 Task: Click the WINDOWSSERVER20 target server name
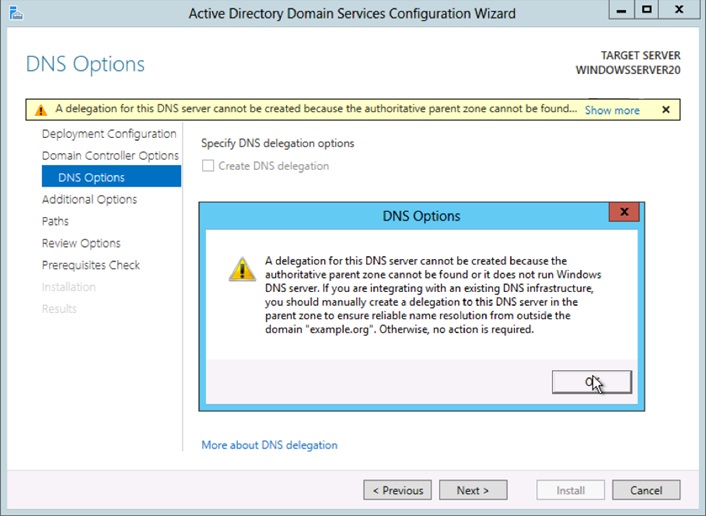pos(628,70)
